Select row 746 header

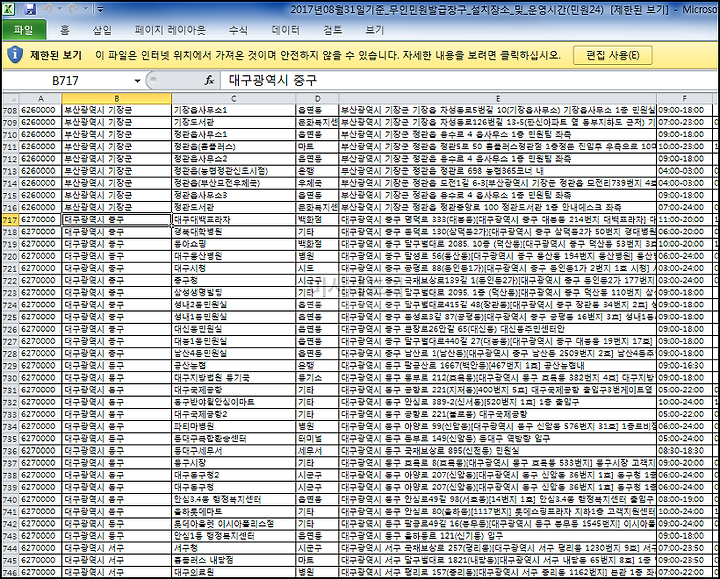click(x=10, y=573)
